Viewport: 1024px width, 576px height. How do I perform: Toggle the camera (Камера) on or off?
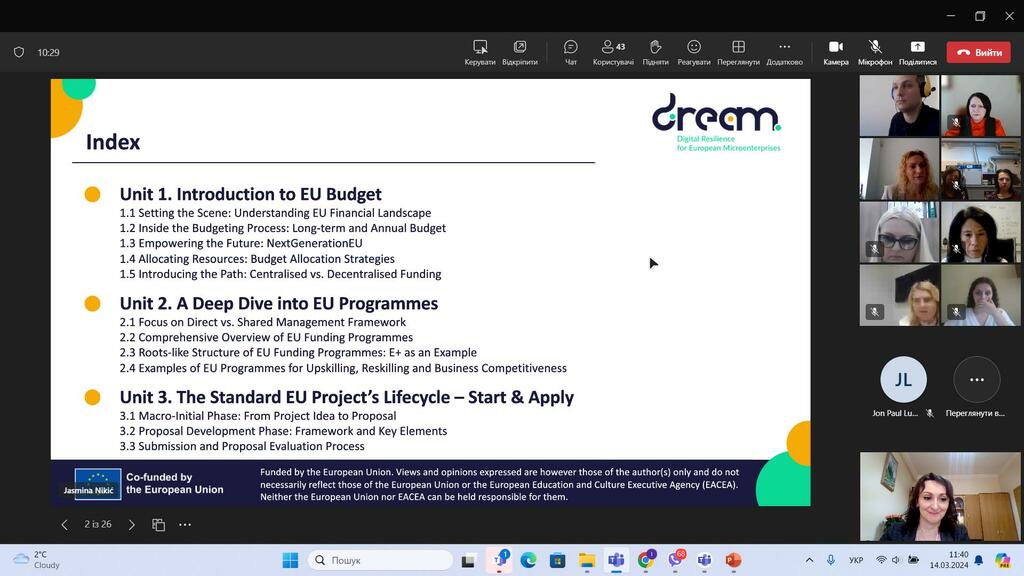point(836,52)
